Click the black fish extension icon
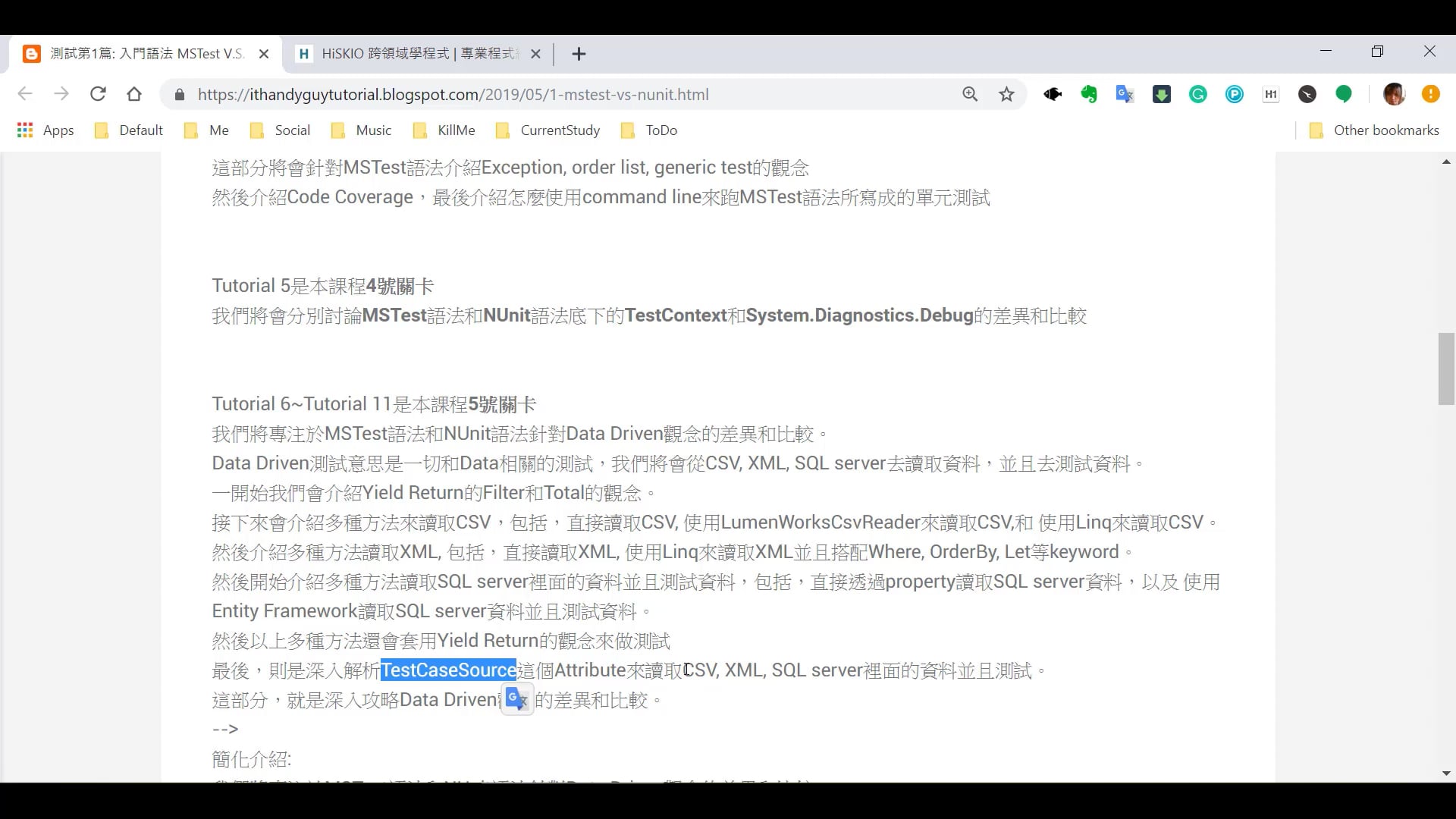 pos(1053,94)
